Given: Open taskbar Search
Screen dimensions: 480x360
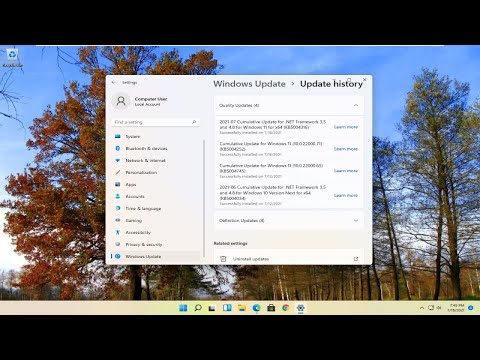Looking at the screenshot, I should (x=198, y=308).
